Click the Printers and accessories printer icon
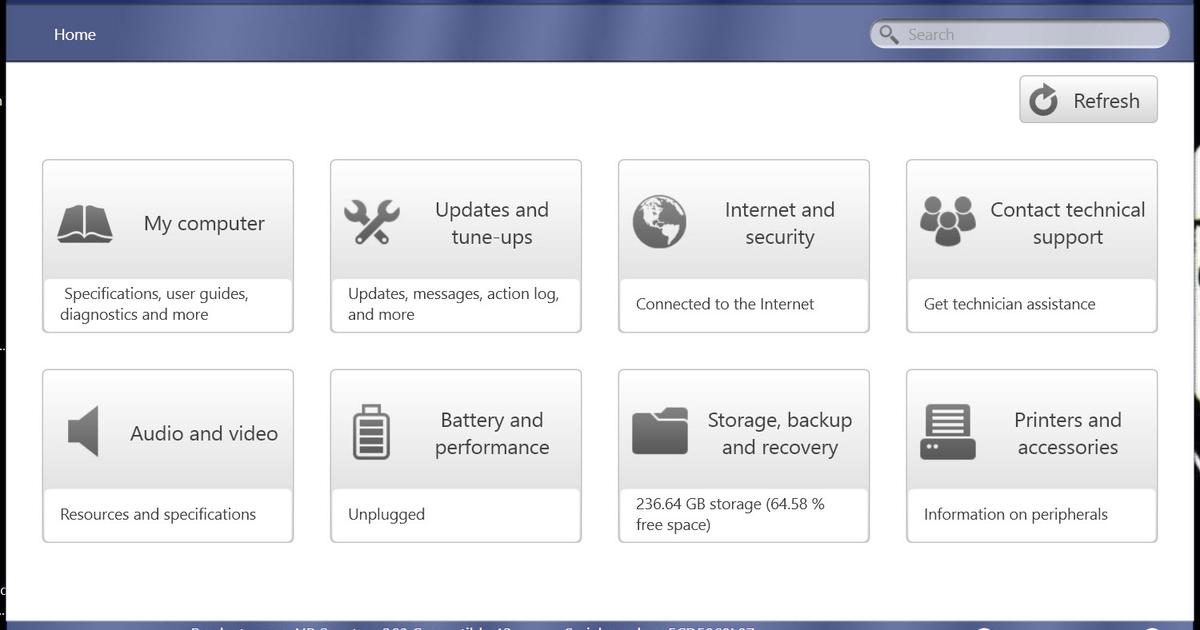The width and height of the screenshot is (1200, 630). click(x=947, y=433)
